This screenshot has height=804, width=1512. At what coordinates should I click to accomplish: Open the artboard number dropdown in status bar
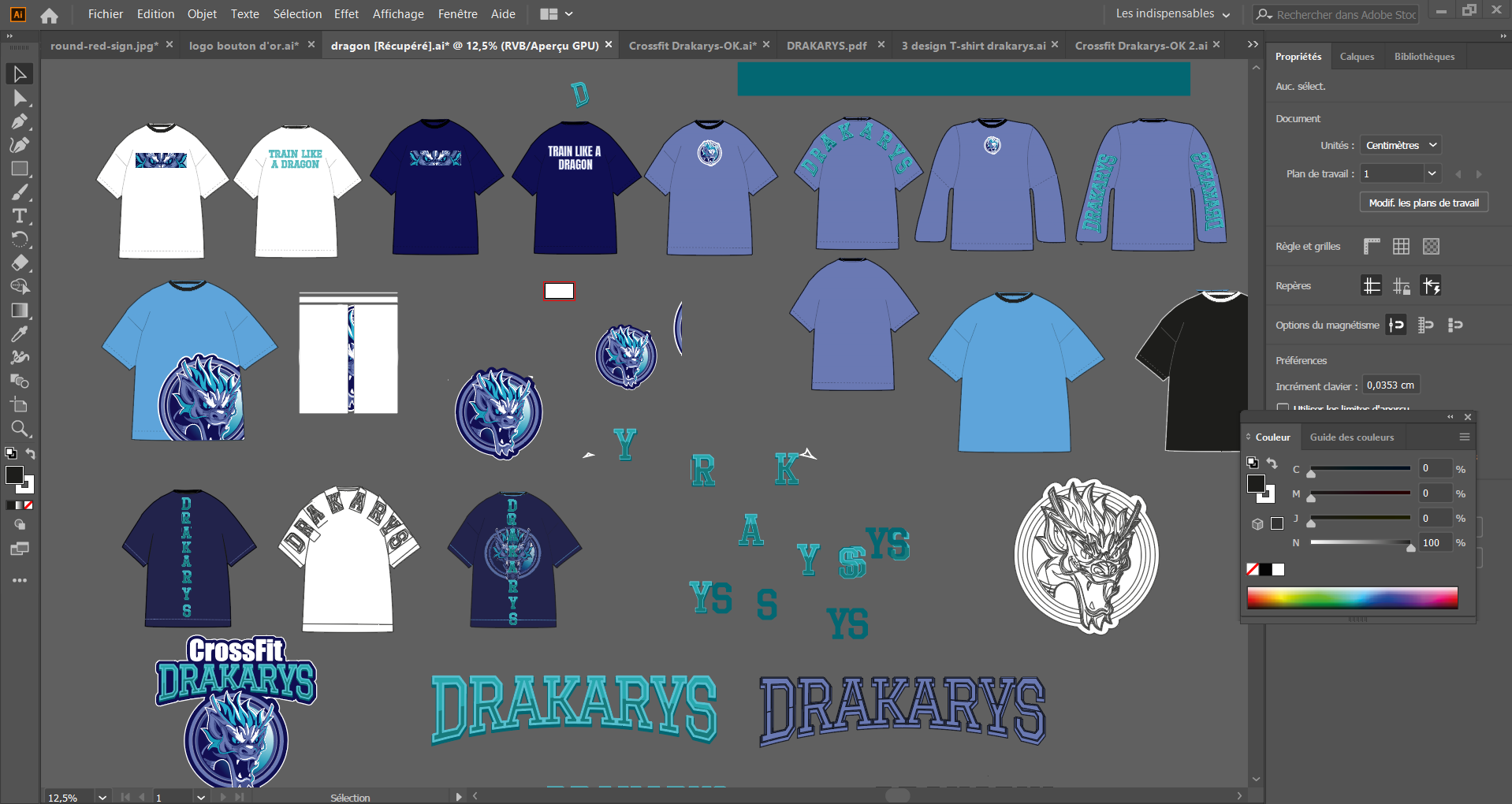point(201,797)
